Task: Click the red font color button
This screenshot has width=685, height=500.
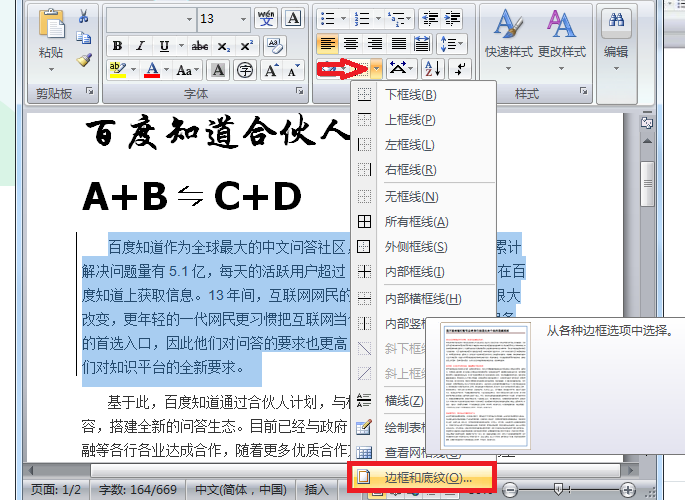Action: (152, 69)
